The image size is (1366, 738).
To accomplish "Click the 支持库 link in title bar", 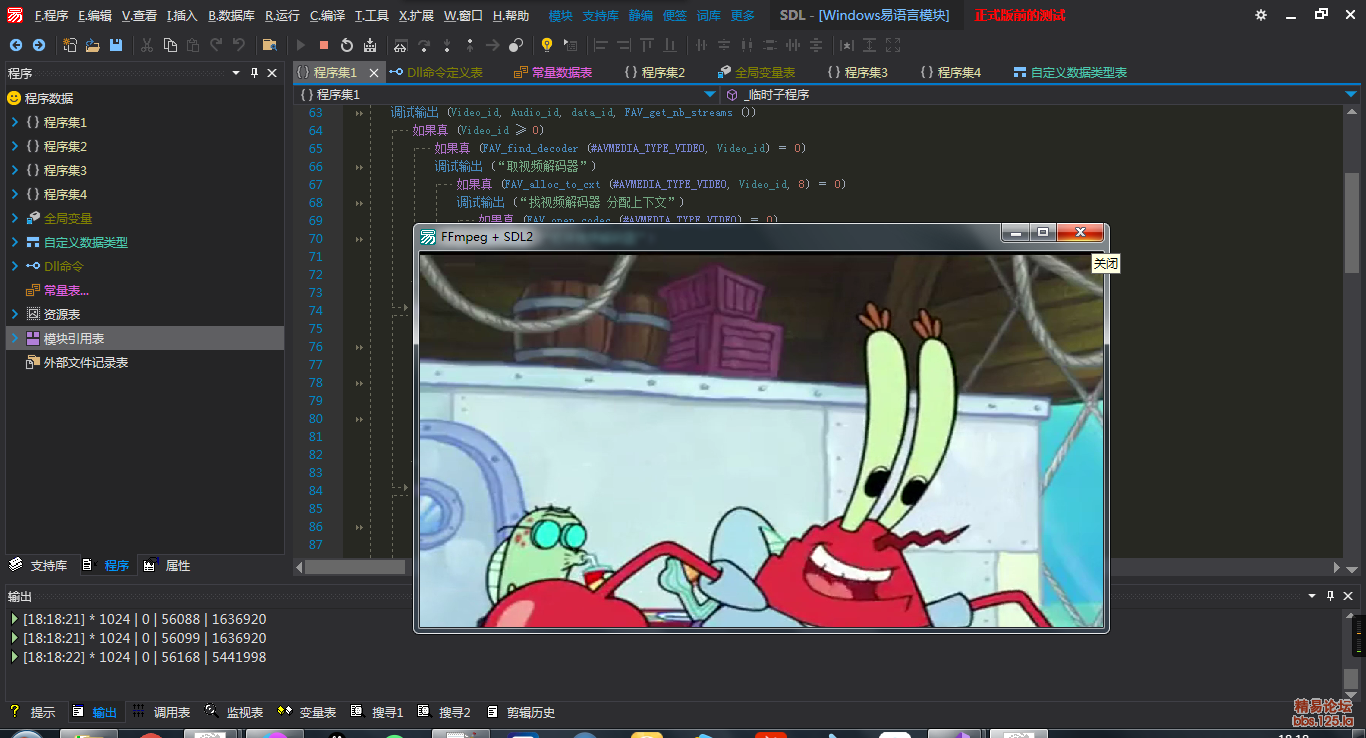I will click(600, 15).
